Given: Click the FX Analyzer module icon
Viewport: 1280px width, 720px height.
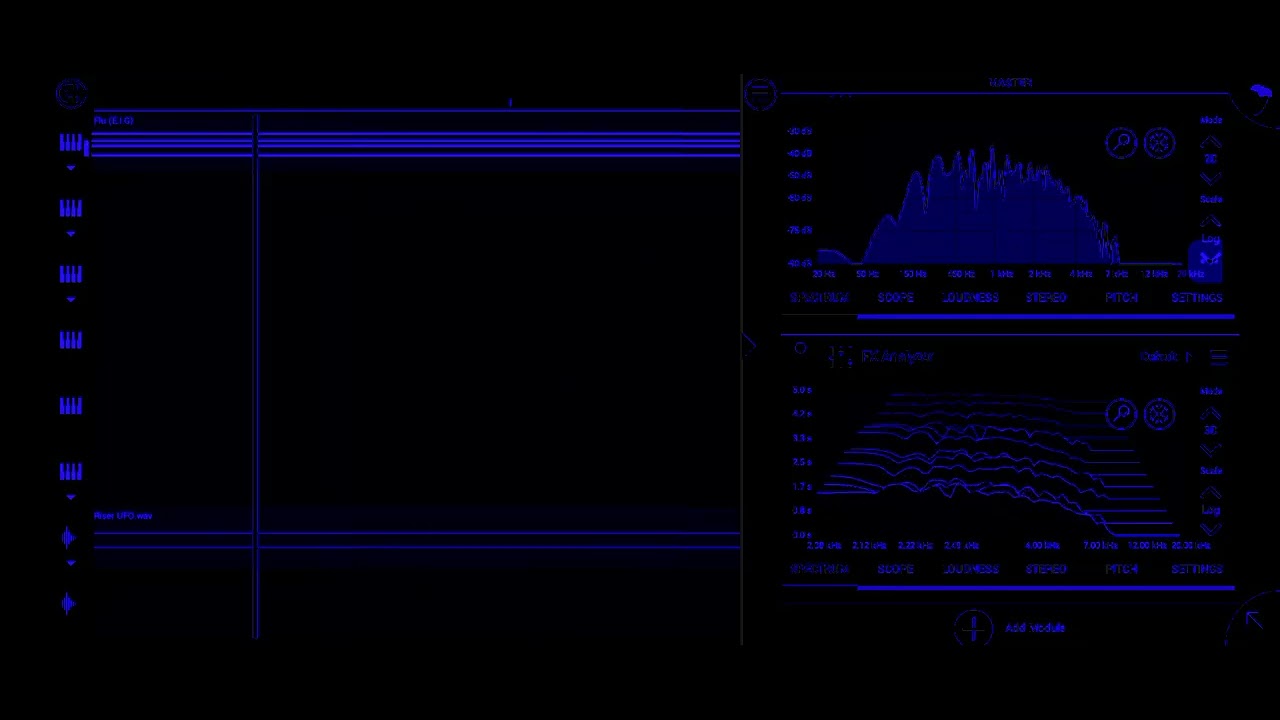Looking at the screenshot, I should [841, 356].
